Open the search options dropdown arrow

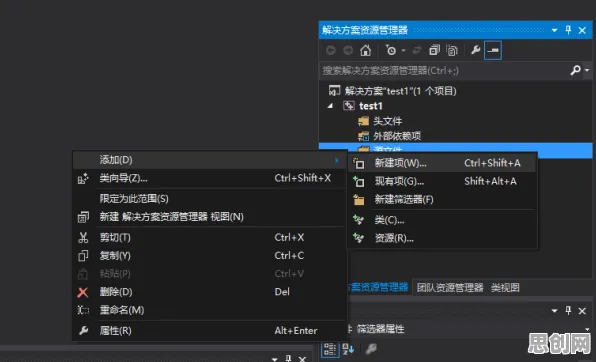(587, 70)
